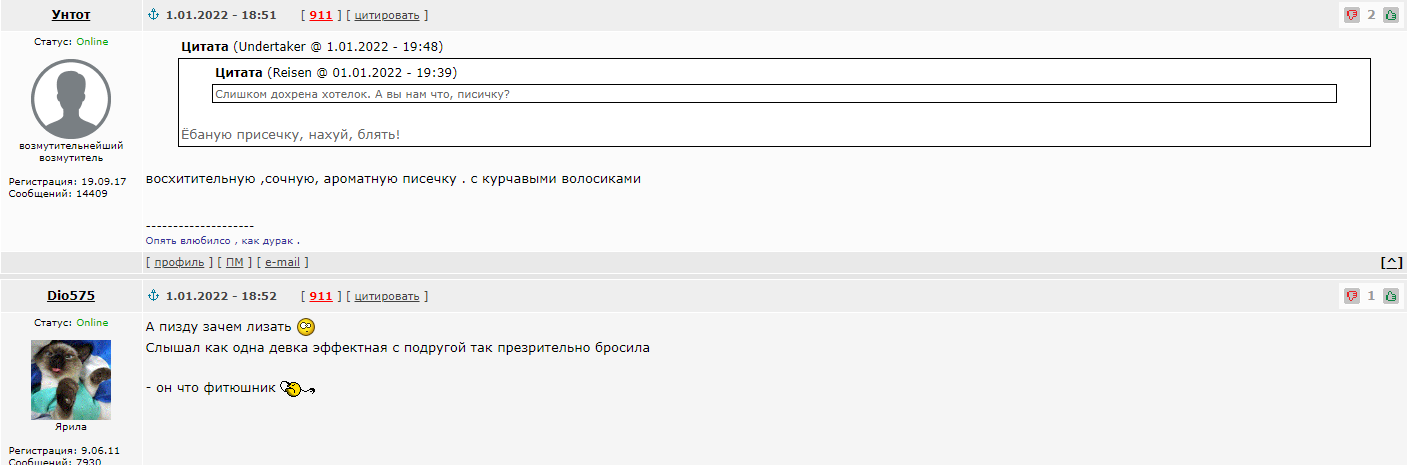Open Унтот's профиль link
Image resolution: width=1407 pixels, height=465 pixels.
tap(179, 262)
